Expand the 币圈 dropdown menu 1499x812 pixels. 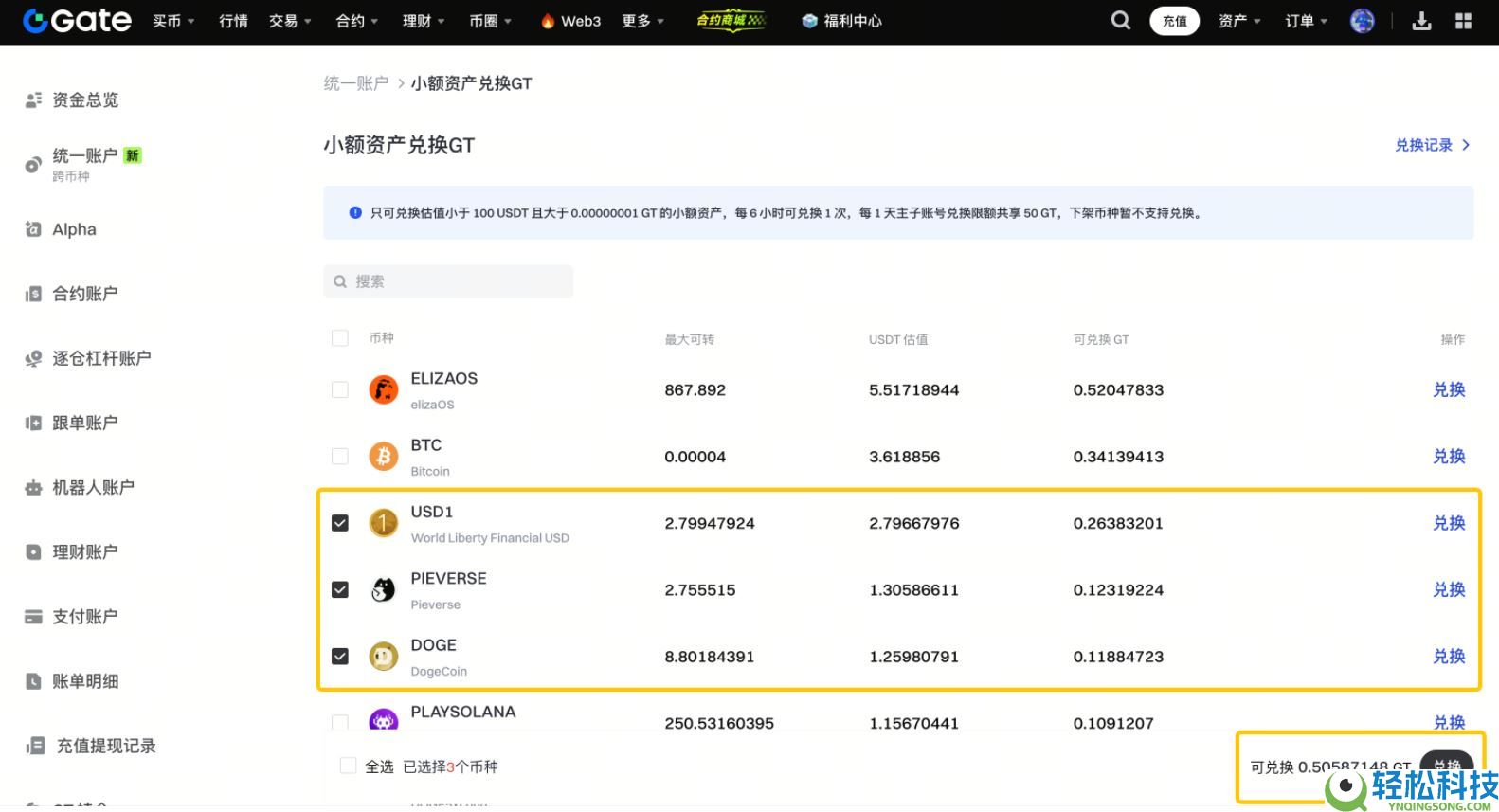(490, 21)
